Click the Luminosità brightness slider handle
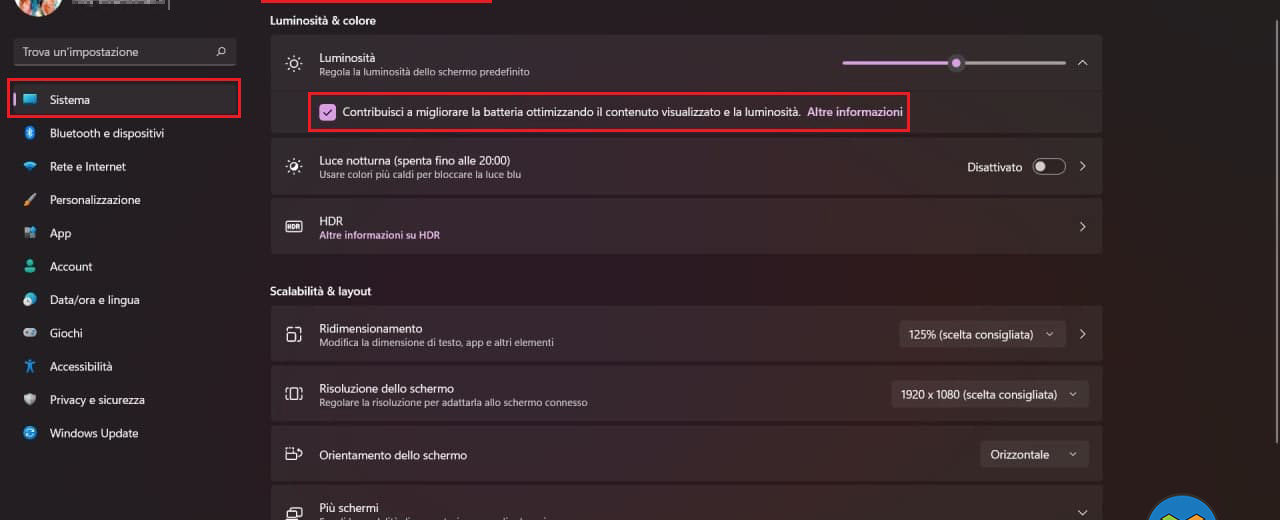Screen dimensions: 1280x520 [x=957, y=63]
